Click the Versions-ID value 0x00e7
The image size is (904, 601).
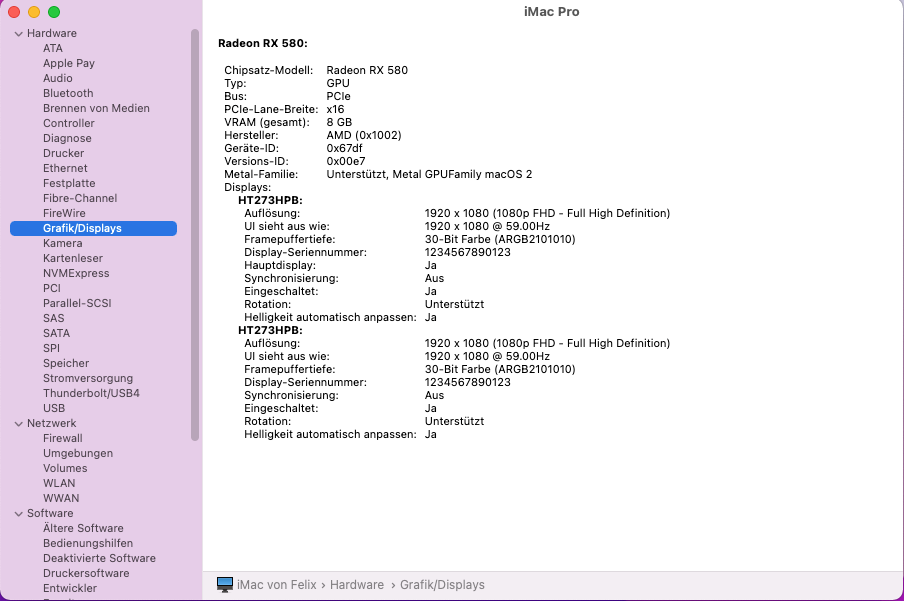click(x=346, y=161)
